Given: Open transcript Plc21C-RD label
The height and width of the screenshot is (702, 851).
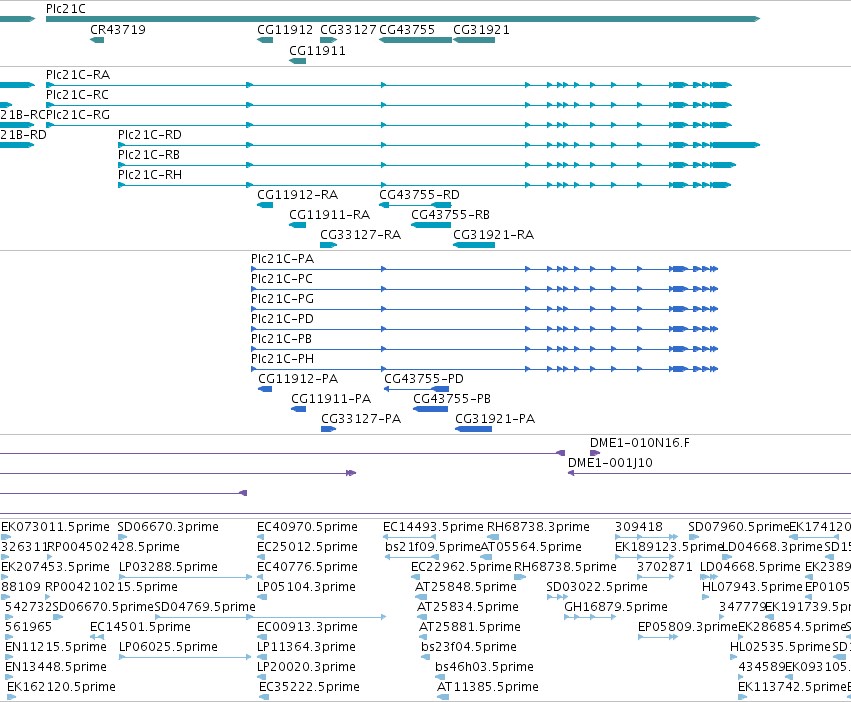Looking at the screenshot, I should point(150,135).
